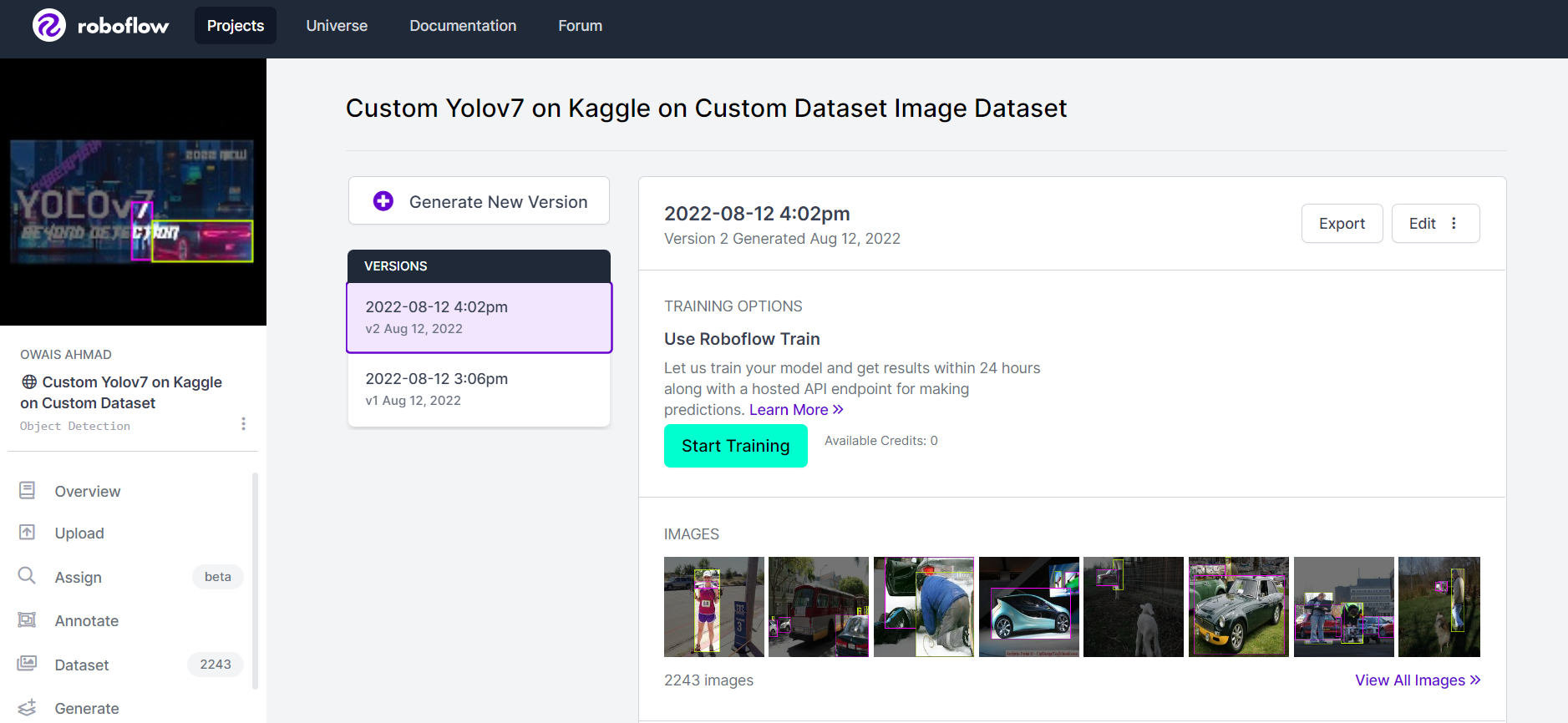Click Version 2 Generated Aug 12, 2022 text
Screen dimensions: 1568x723
point(782,239)
